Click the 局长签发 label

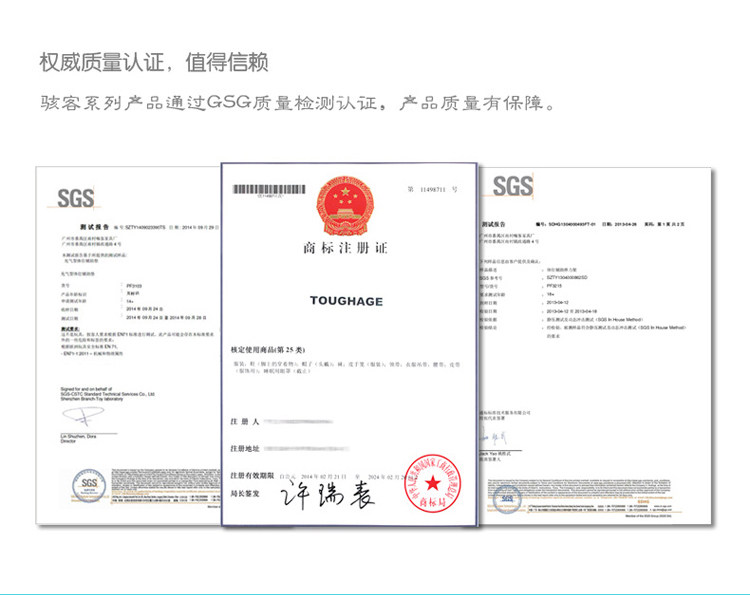(244, 493)
